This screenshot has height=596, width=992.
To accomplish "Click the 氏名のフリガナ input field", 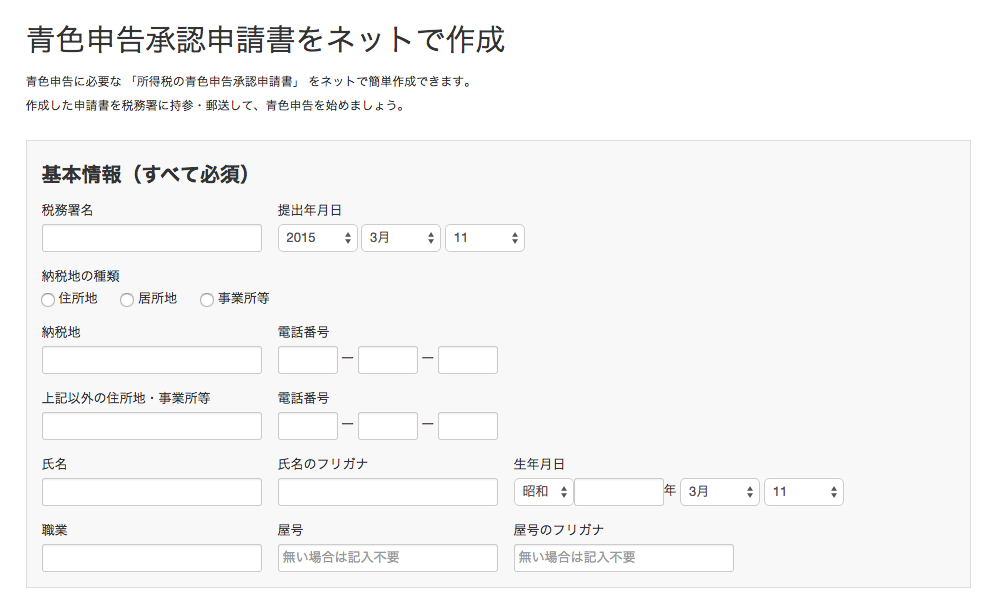I will (x=387, y=492).
